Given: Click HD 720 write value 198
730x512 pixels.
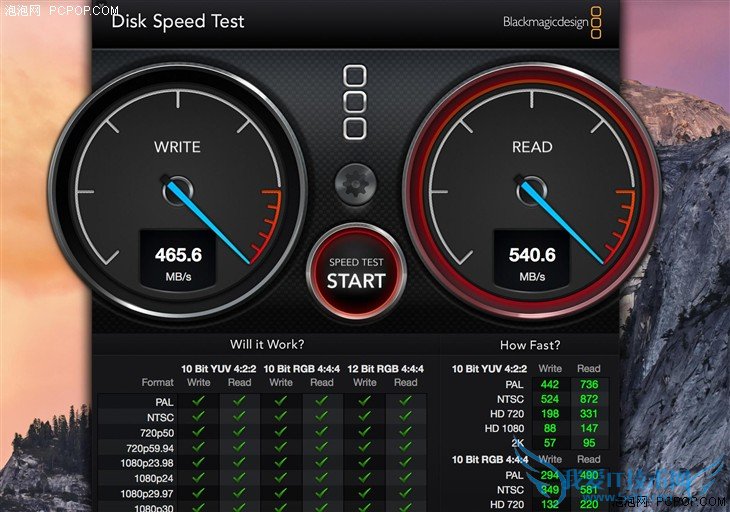Looking at the screenshot, I should 550,414.
